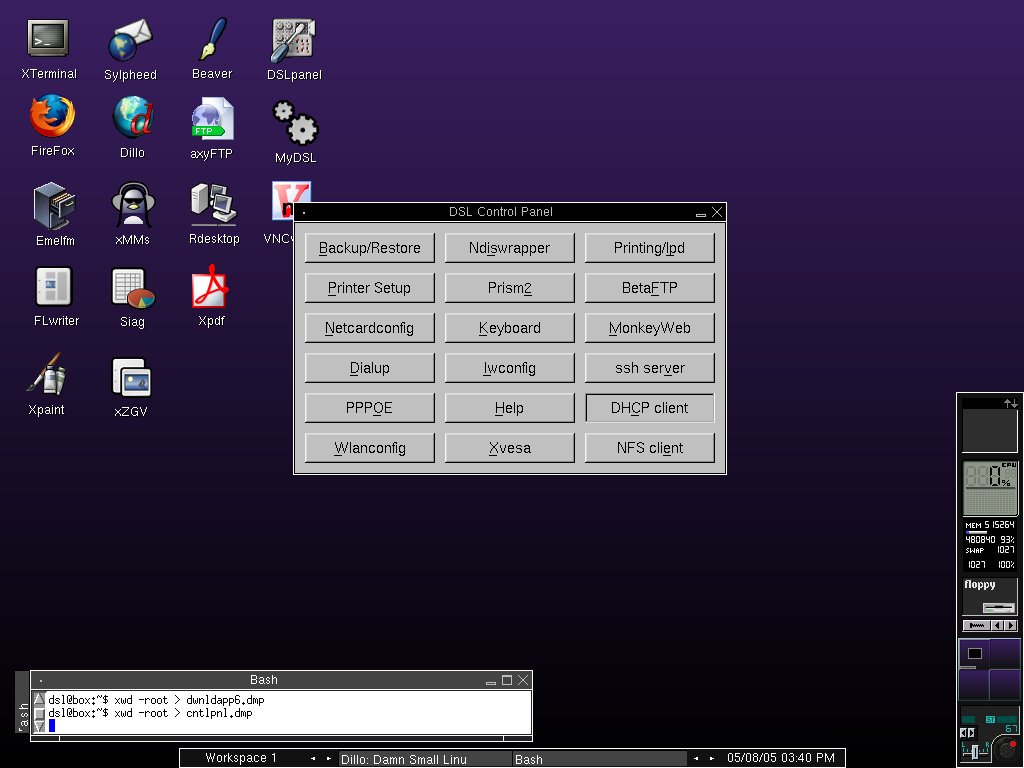The image size is (1024, 768).
Task: Click the Help button
Action: pos(509,408)
